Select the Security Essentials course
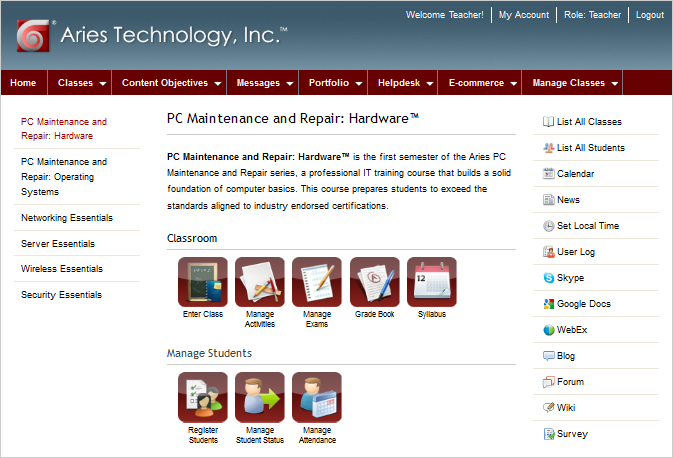The height and width of the screenshot is (458, 673). 61,295
